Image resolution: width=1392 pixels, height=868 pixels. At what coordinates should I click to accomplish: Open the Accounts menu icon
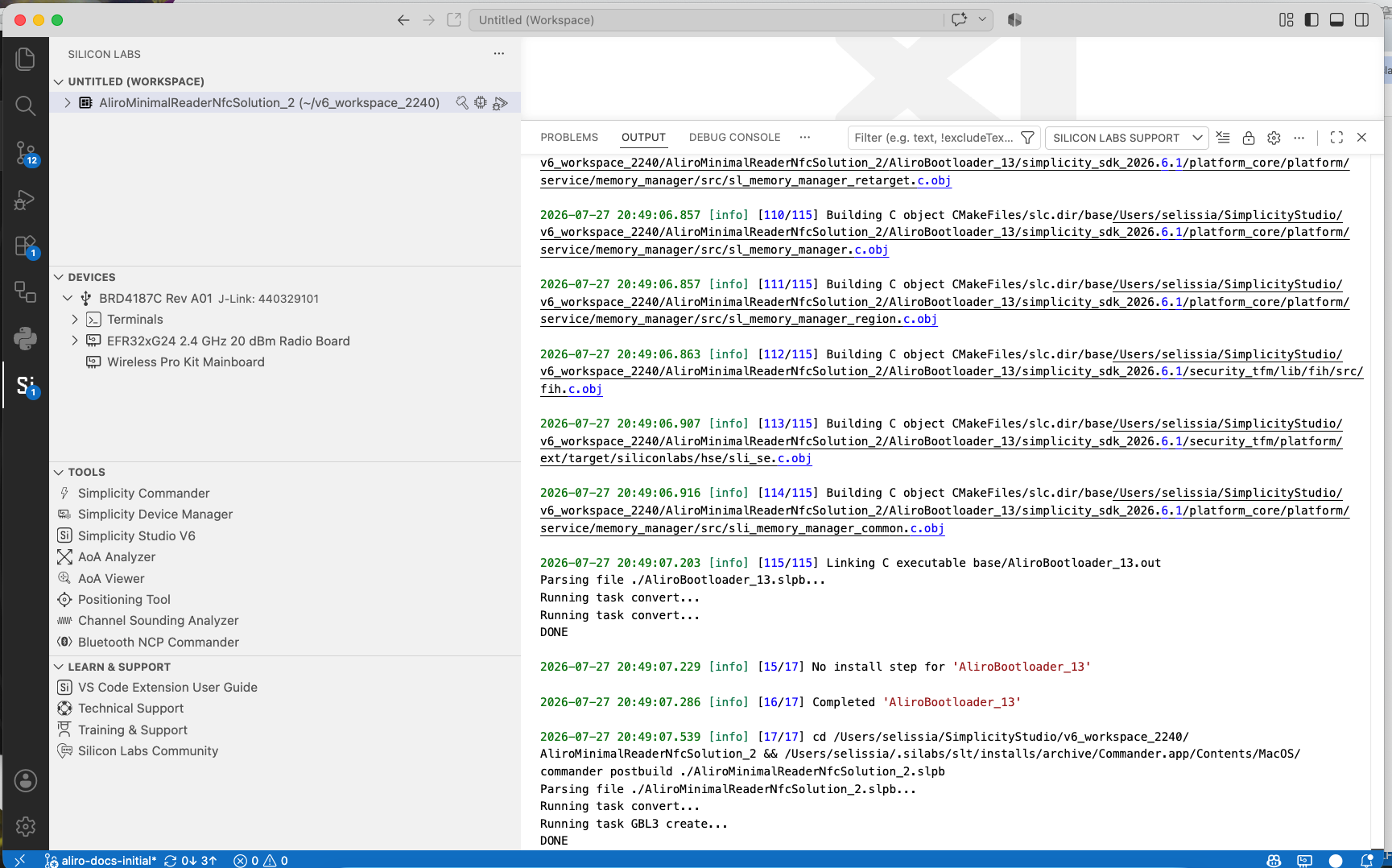[25, 780]
